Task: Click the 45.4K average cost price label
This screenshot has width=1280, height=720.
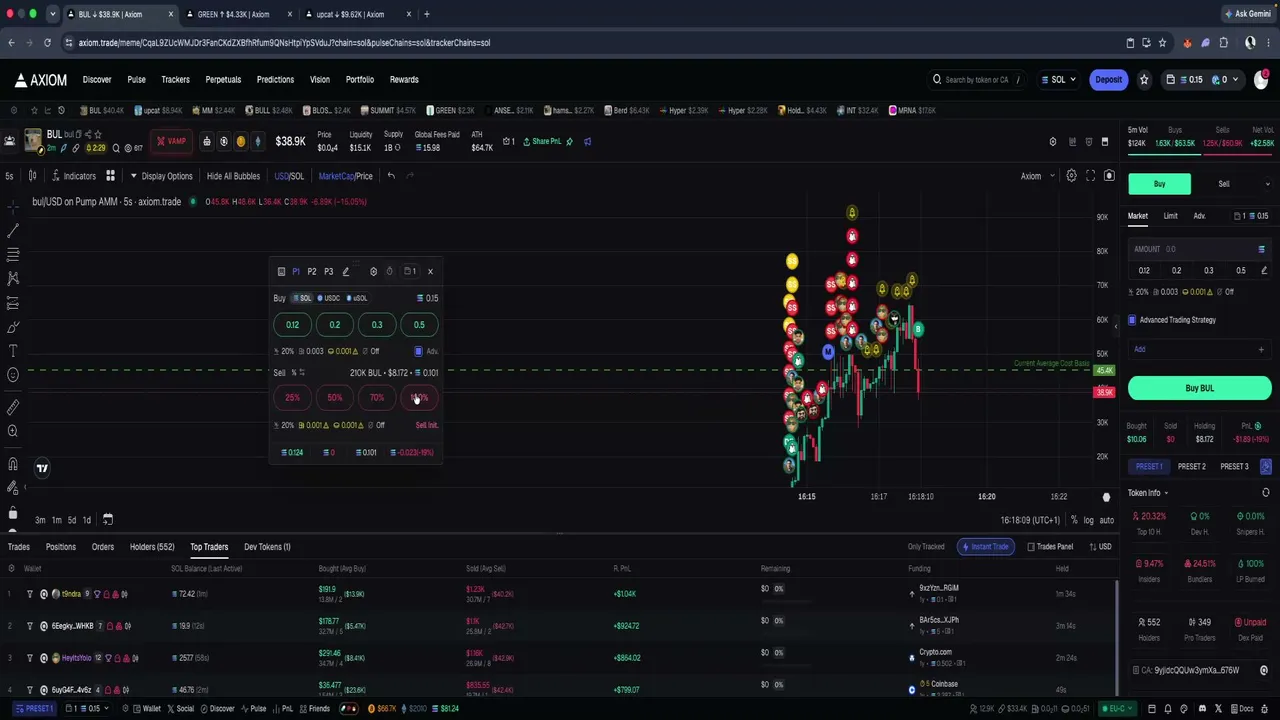Action: click(x=1104, y=371)
